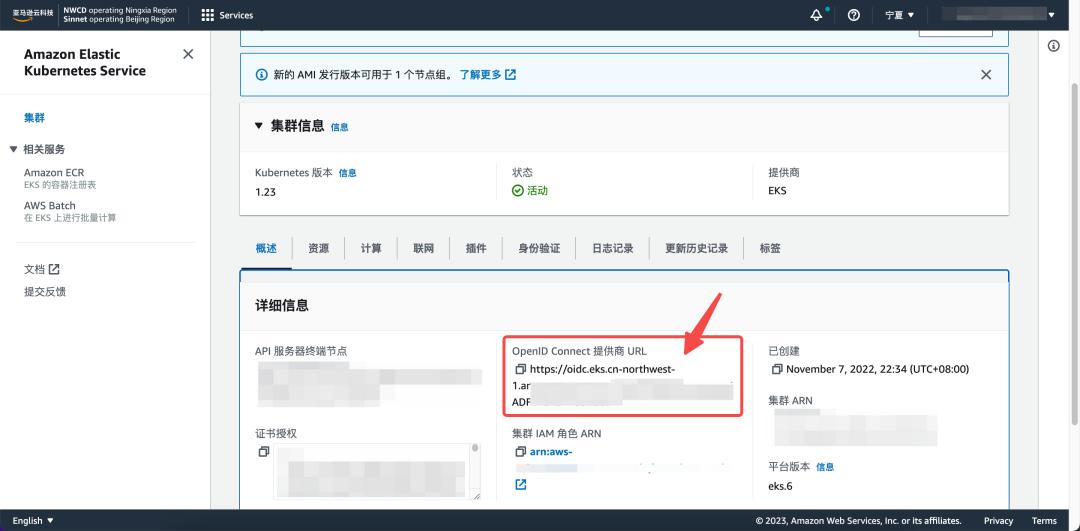Switch to the 日志记录 tab
The height and width of the screenshot is (531, 1080).
612,249
